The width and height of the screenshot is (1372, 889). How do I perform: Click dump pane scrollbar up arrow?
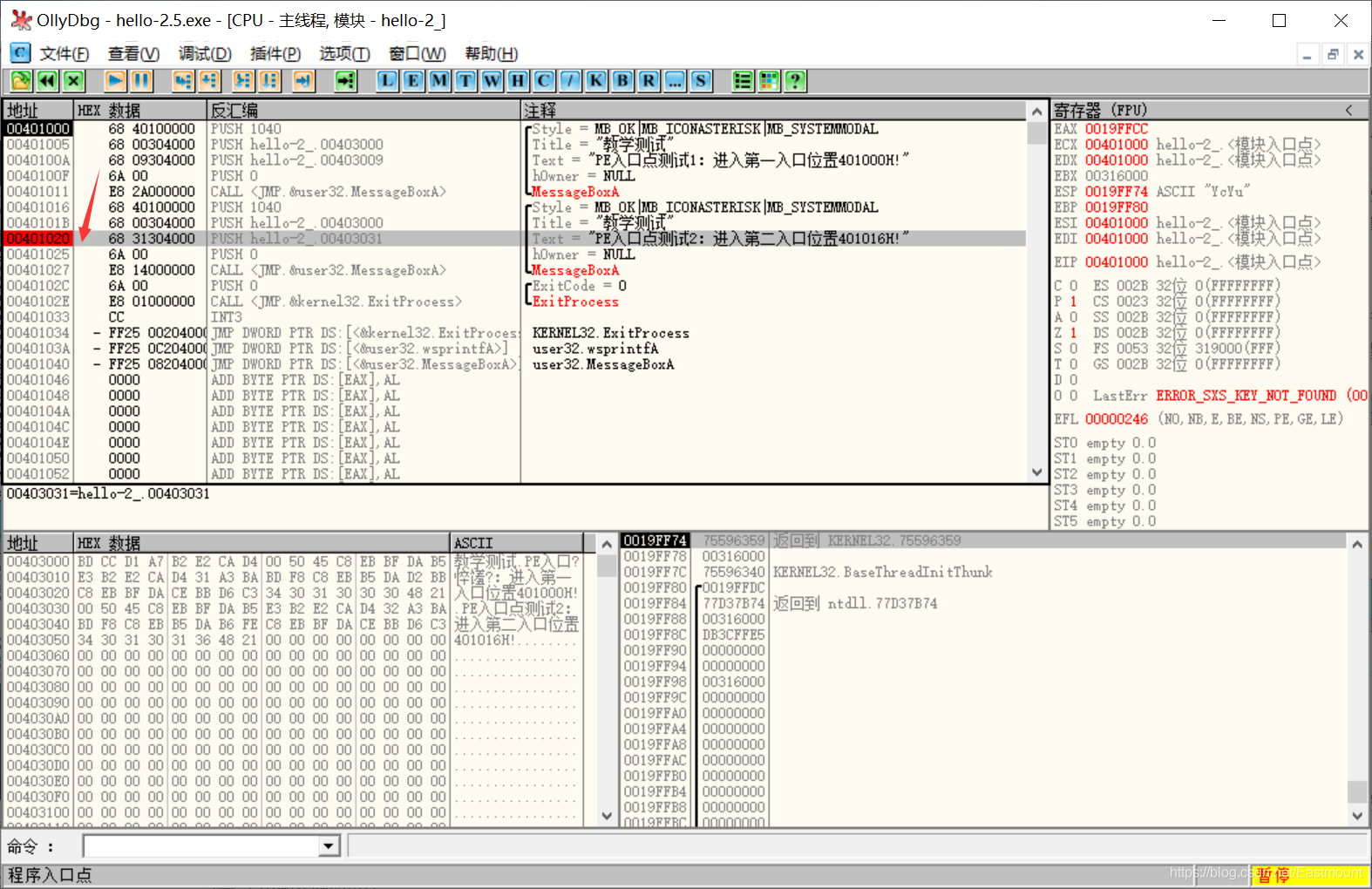click(x=607, y=544)
